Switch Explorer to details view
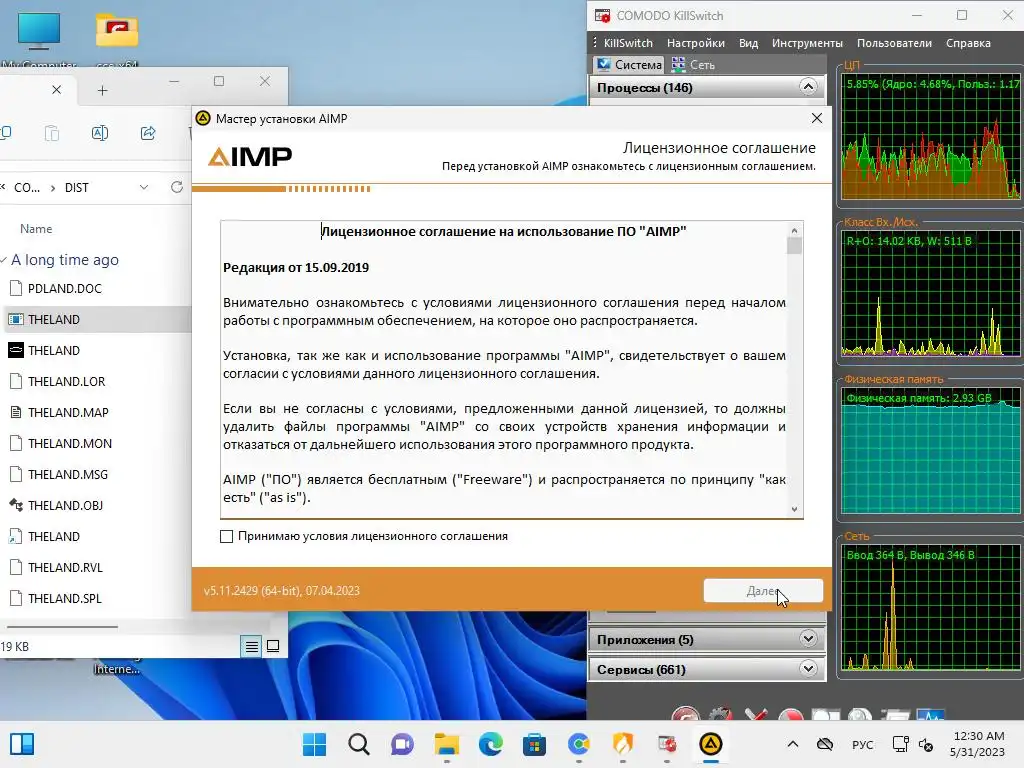Viewport: 1024px width, 768px height. tap(251, 647)
